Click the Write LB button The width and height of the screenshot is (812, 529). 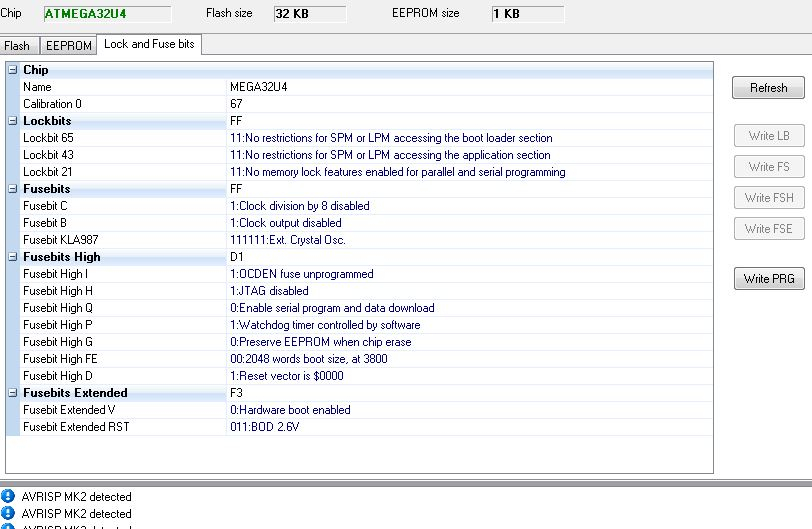(x=769, y=136)
